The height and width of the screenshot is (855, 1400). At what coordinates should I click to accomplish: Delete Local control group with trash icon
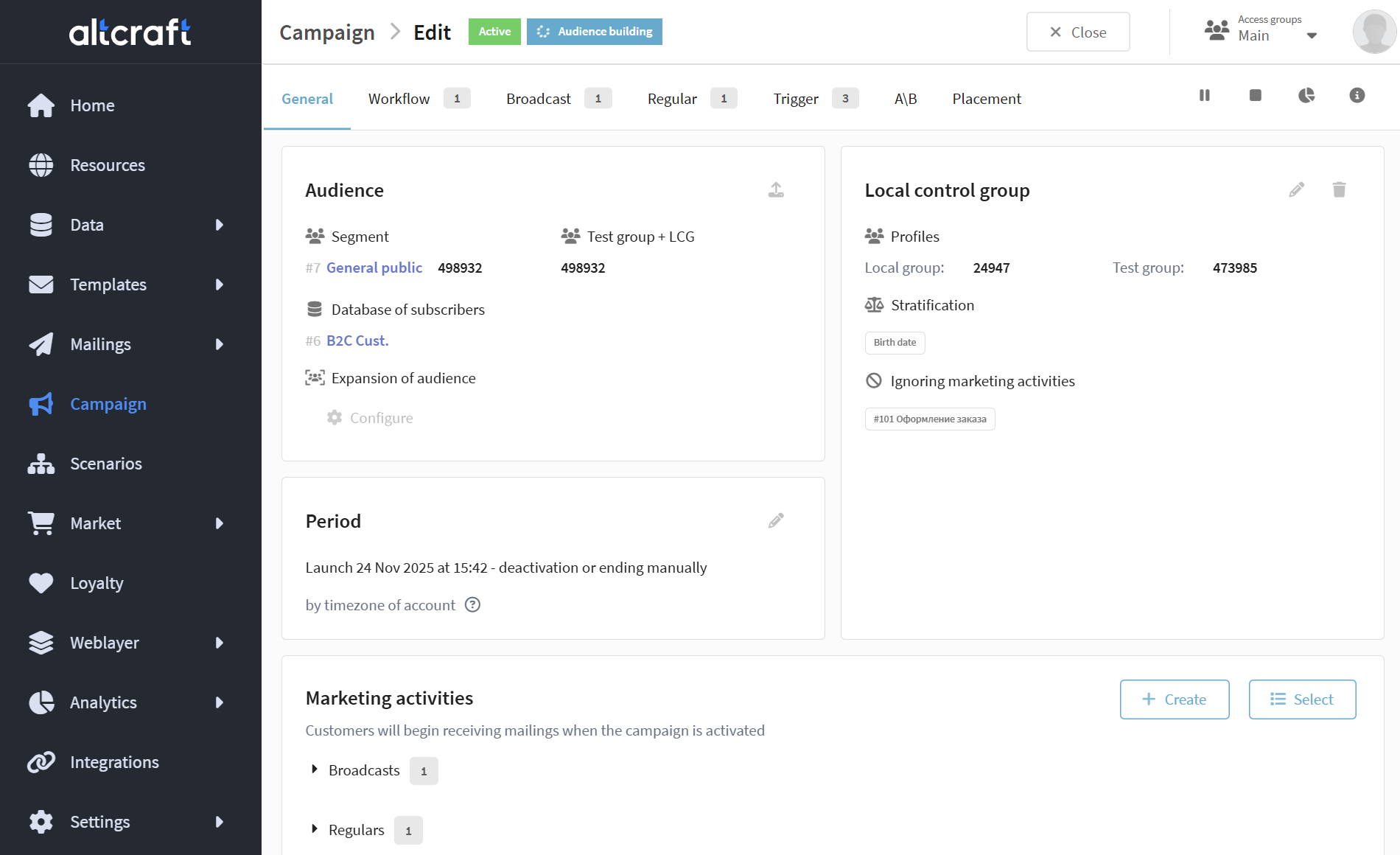tap(1340, 190)
